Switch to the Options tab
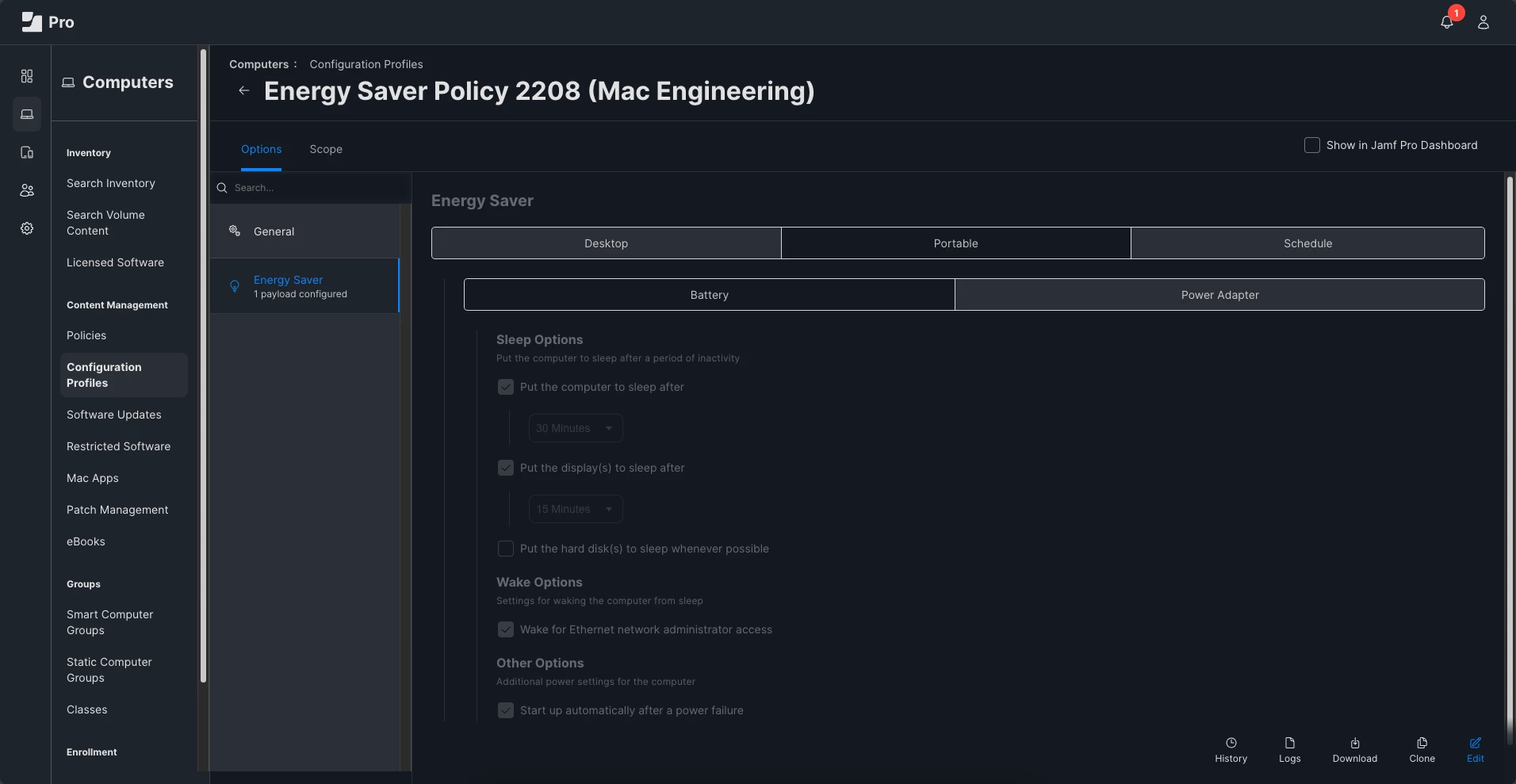 (261, 149)
